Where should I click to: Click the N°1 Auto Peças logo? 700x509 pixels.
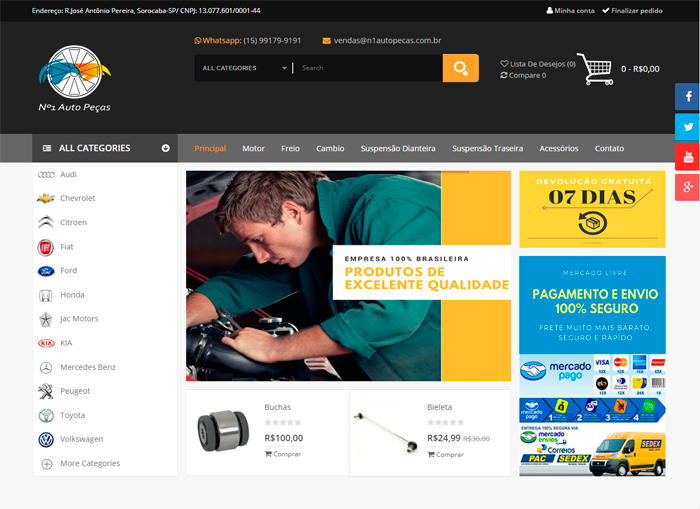[x=74, y=78]
